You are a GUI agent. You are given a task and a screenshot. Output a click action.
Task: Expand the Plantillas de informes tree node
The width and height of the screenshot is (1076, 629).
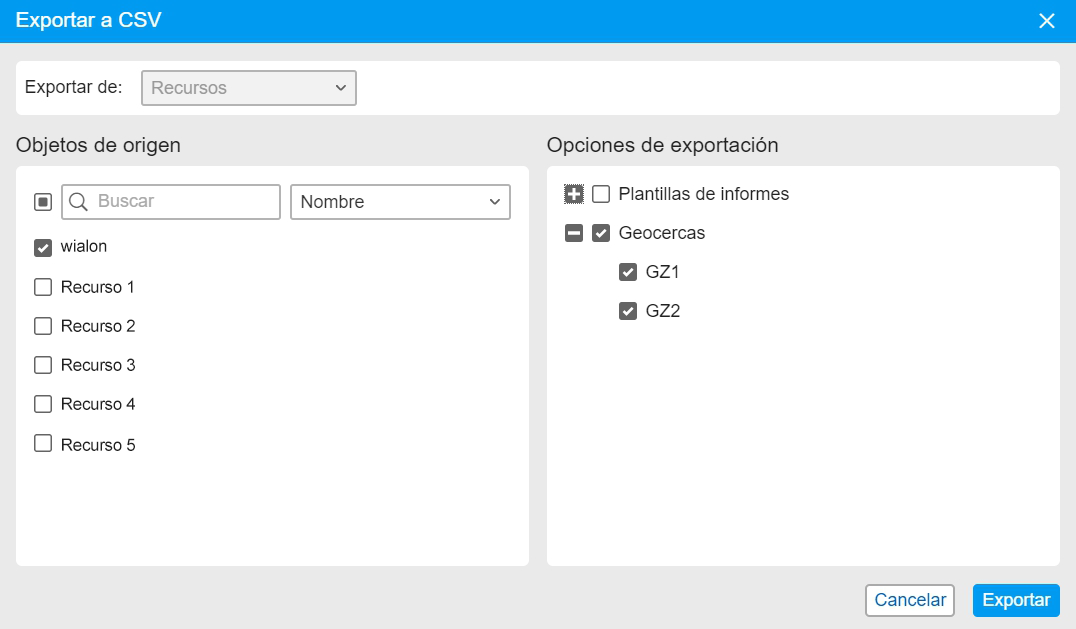coord(574,194)
